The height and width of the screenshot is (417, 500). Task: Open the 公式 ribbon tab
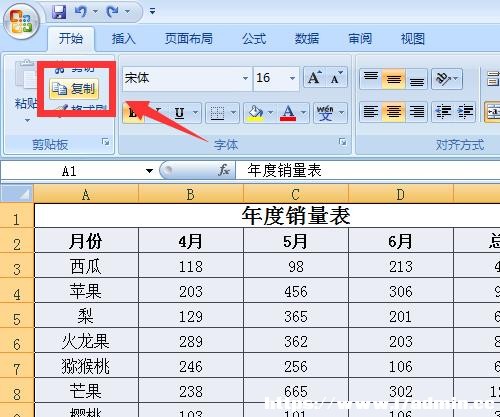pyautogui.click(x=254, y=39)
